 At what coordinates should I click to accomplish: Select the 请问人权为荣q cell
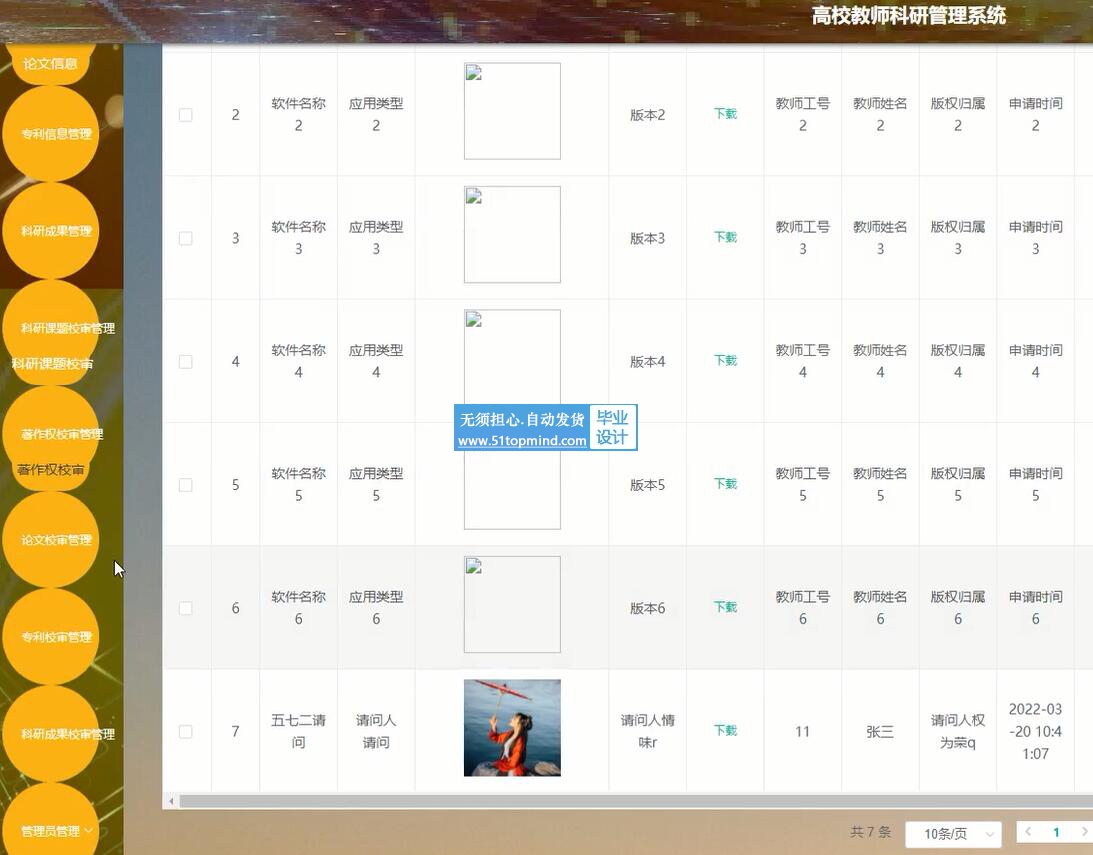(958, 731)
